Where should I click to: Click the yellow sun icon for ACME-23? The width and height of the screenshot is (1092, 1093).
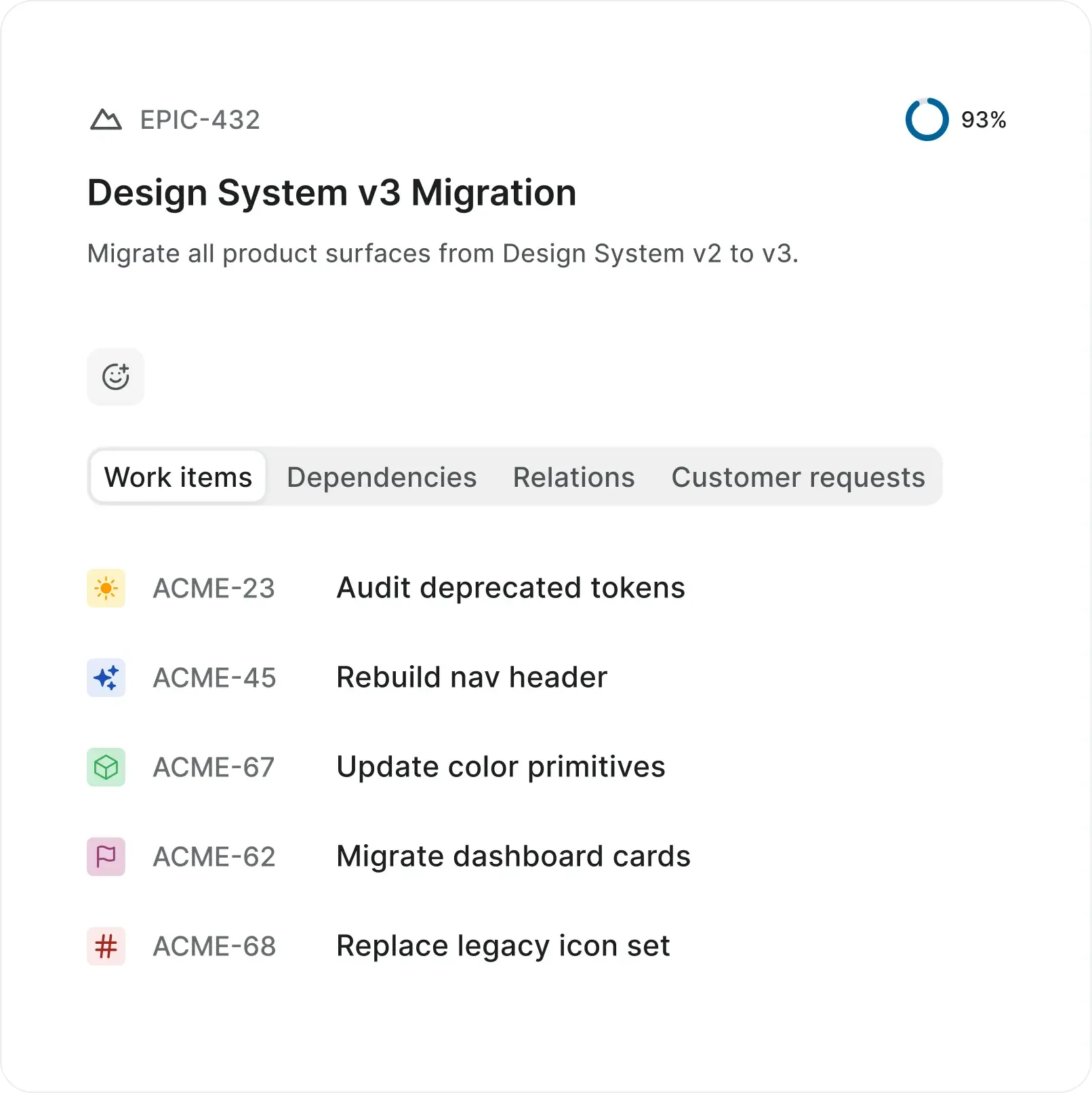106,588
